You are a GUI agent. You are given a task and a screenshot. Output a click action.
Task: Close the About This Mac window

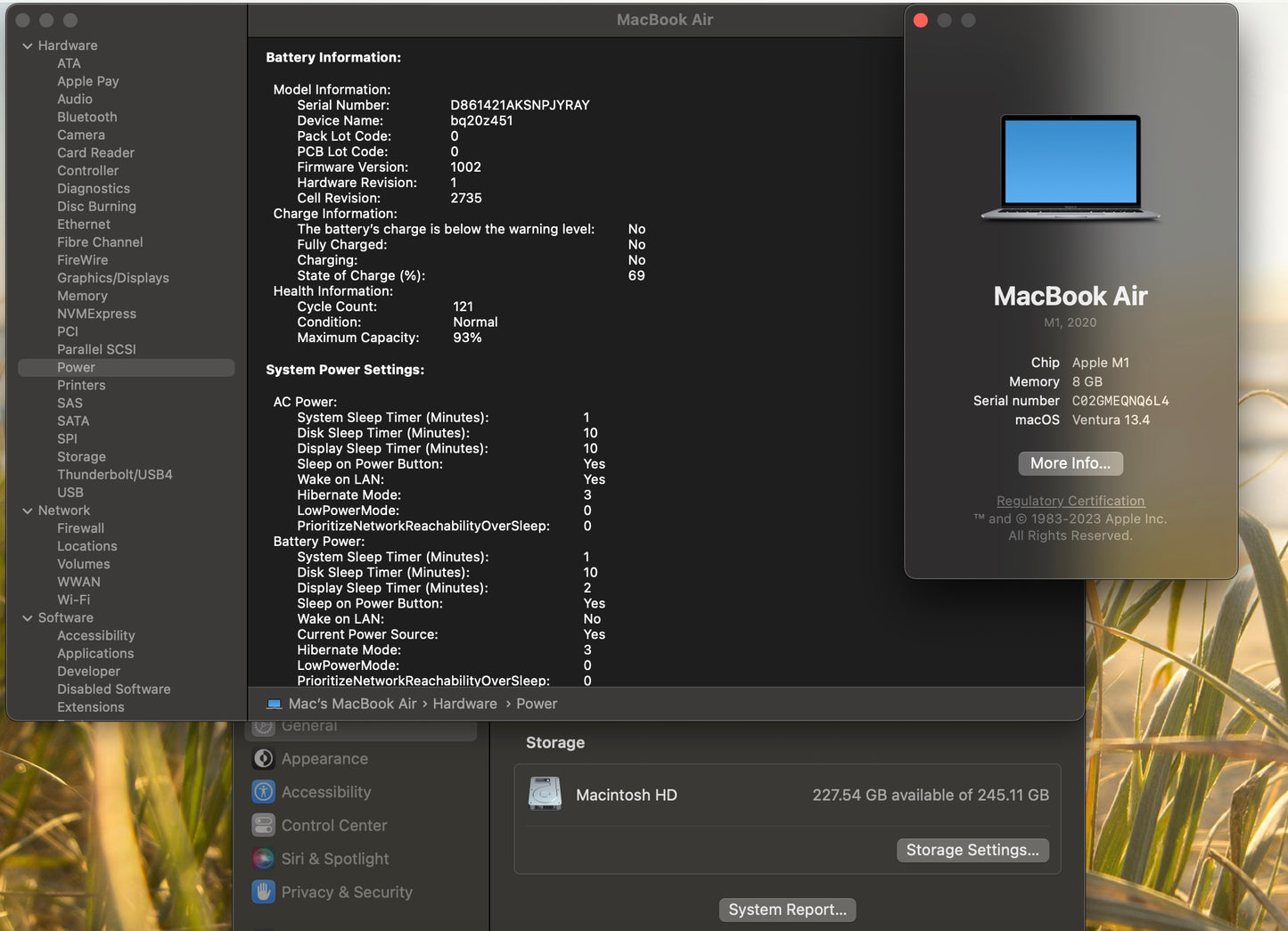(921, 20)
